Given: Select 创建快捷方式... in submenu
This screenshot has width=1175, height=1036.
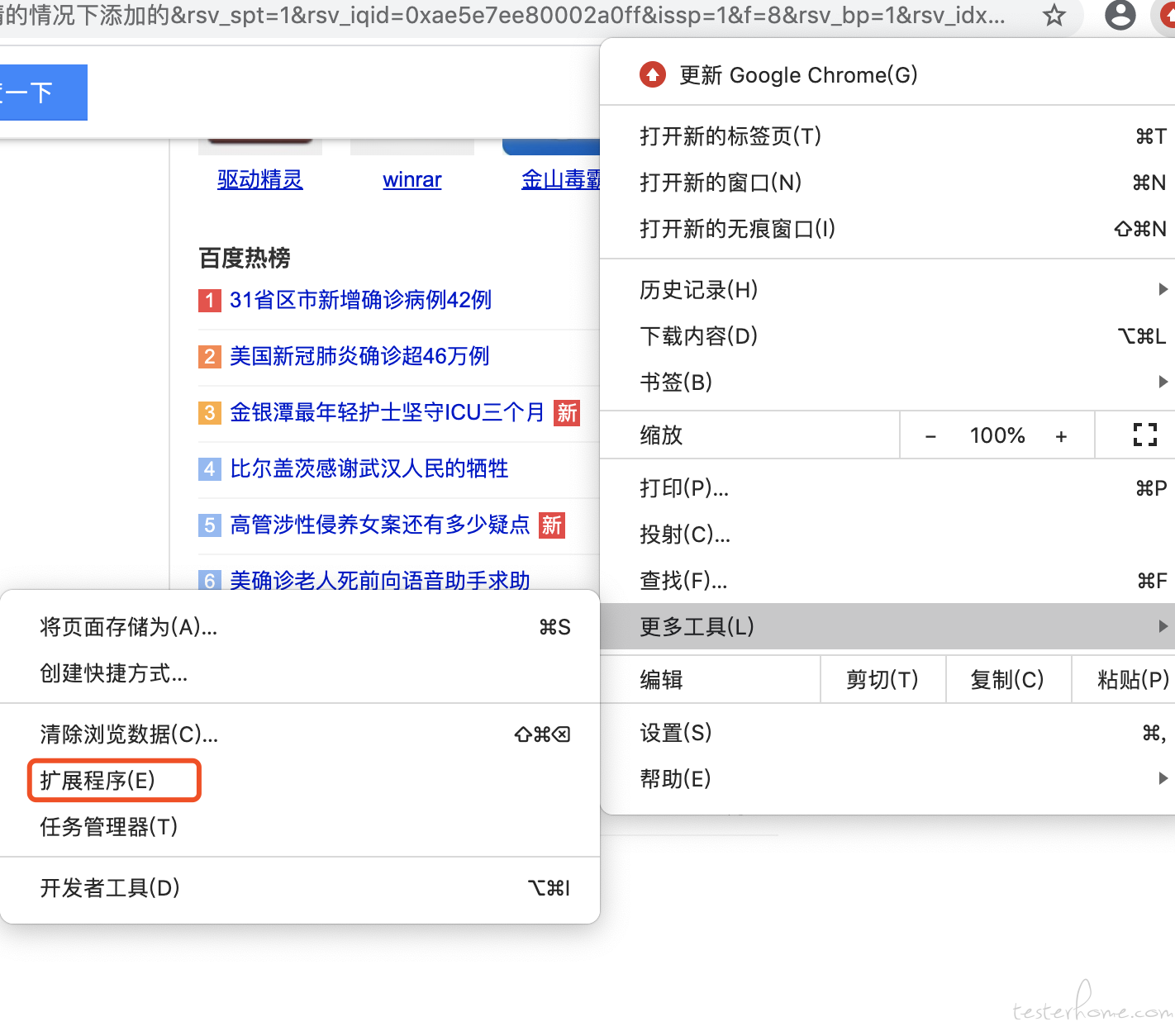Looking at the screenshot, I should 300,673.
